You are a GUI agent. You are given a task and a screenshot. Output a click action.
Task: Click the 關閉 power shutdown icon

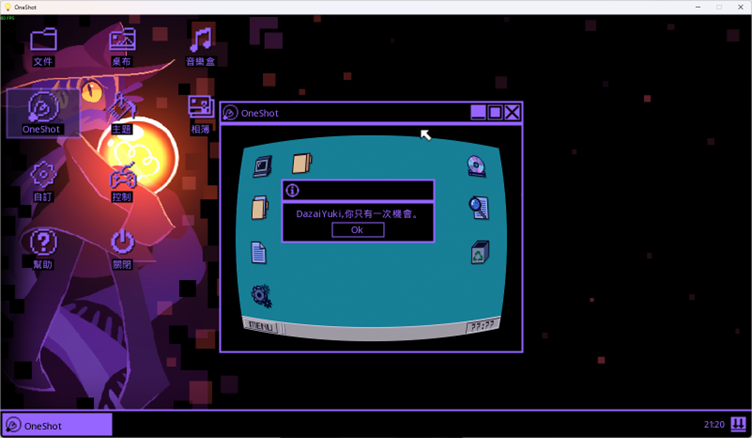[x=122, y=245]
